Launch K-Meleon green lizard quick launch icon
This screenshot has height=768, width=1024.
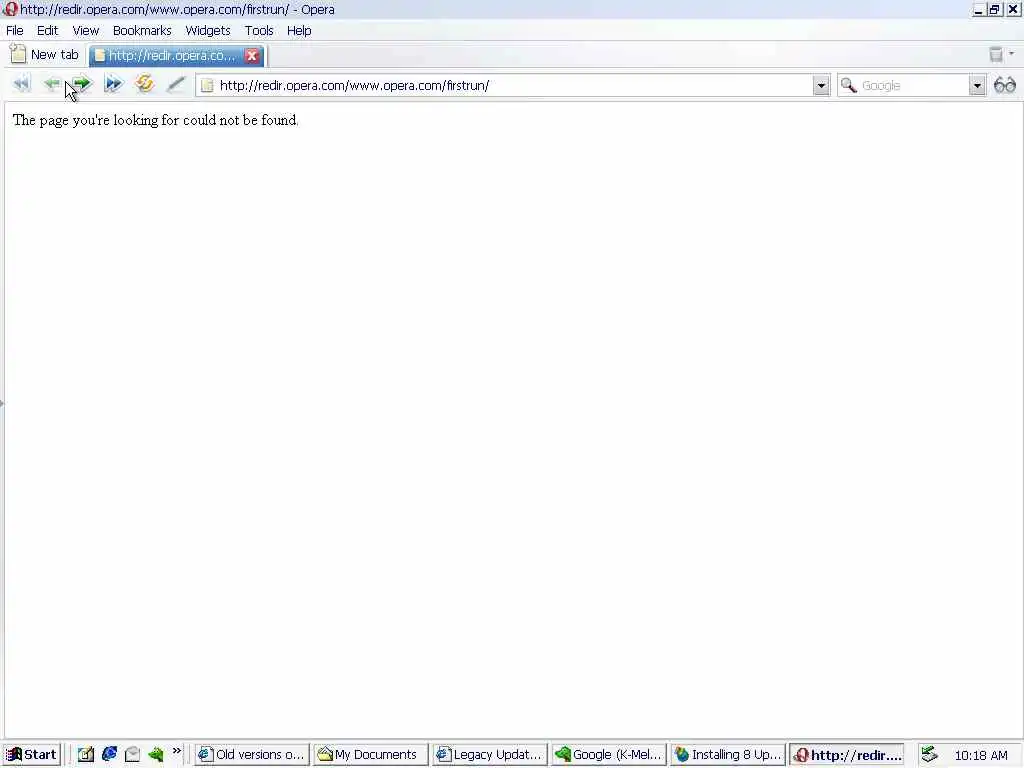click(x=155, y=755)
